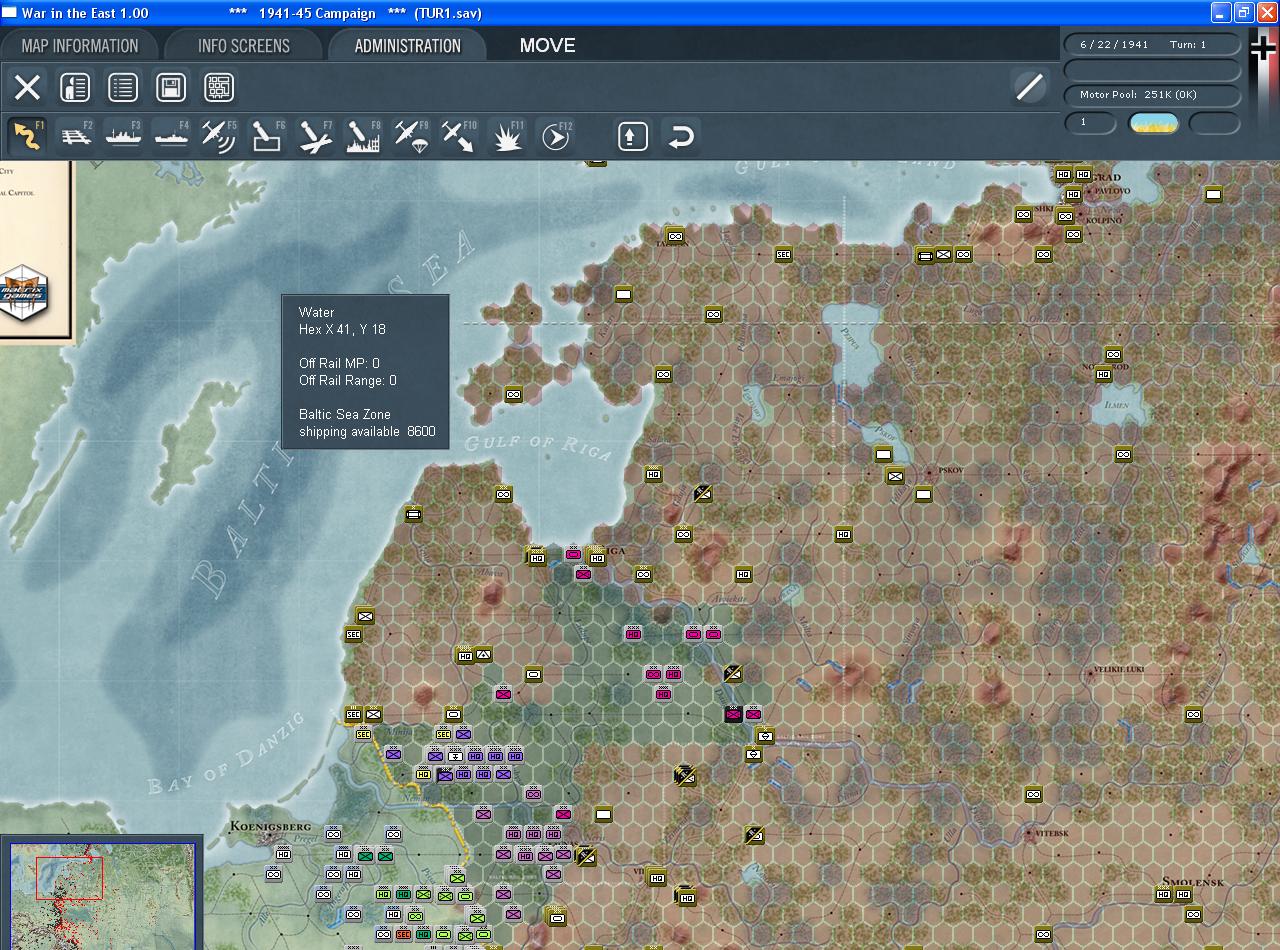The height and width of the screenshot is (950, 1280).
Task: Select Air Transport mode F9 parachute icon
Action: tap(411, 136)
